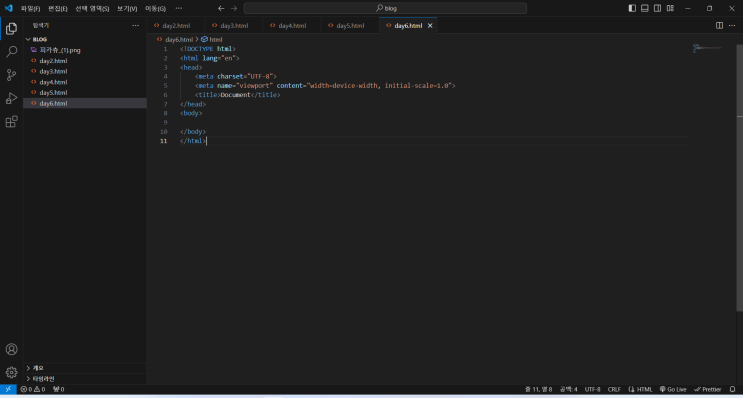Viewport: 743px width, 398px height.
Task: Open the Go menu
Action: tap(155, 9)
